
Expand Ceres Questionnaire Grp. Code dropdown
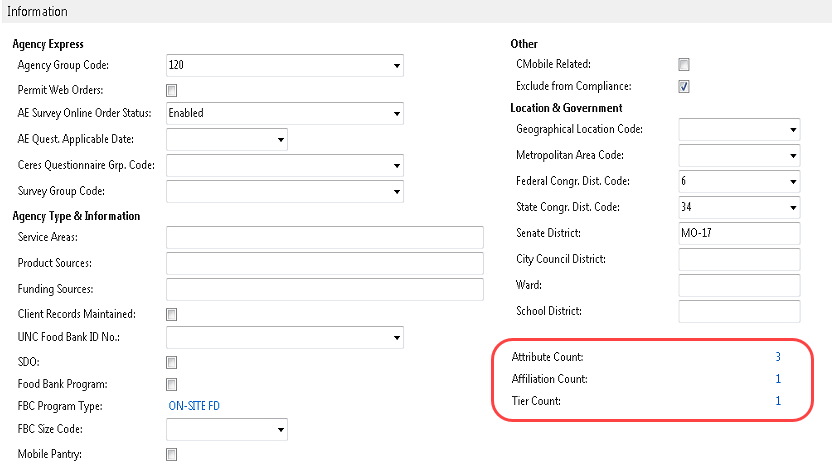point(396,165)
